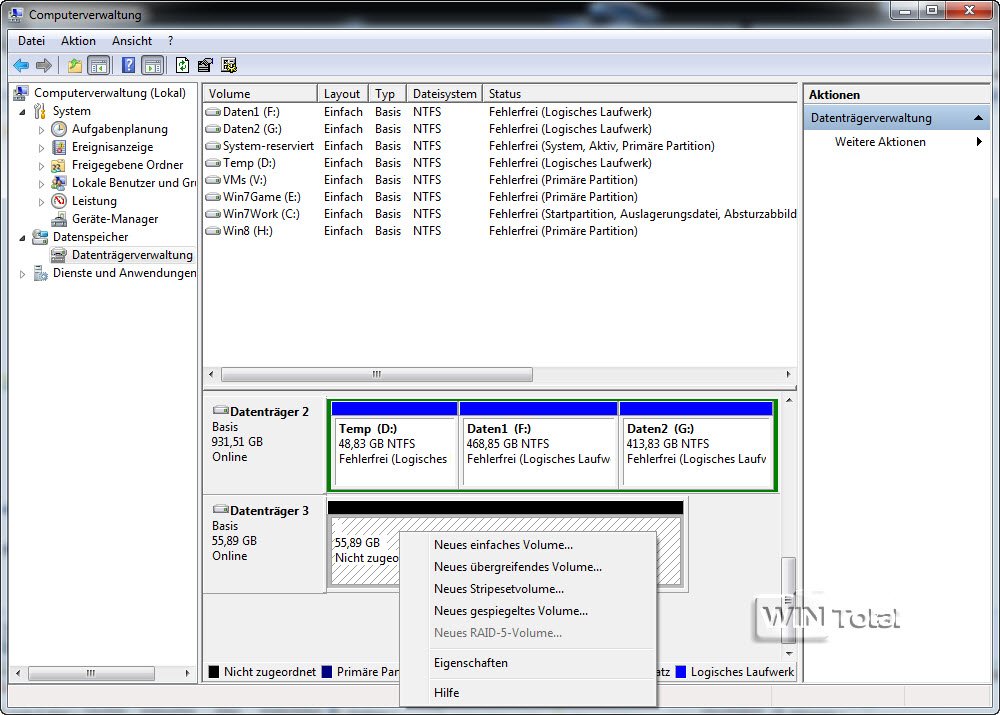Click the Refresh toolbar icon
This screenshot has height=715, width=1000.
[x=182, y=65]
